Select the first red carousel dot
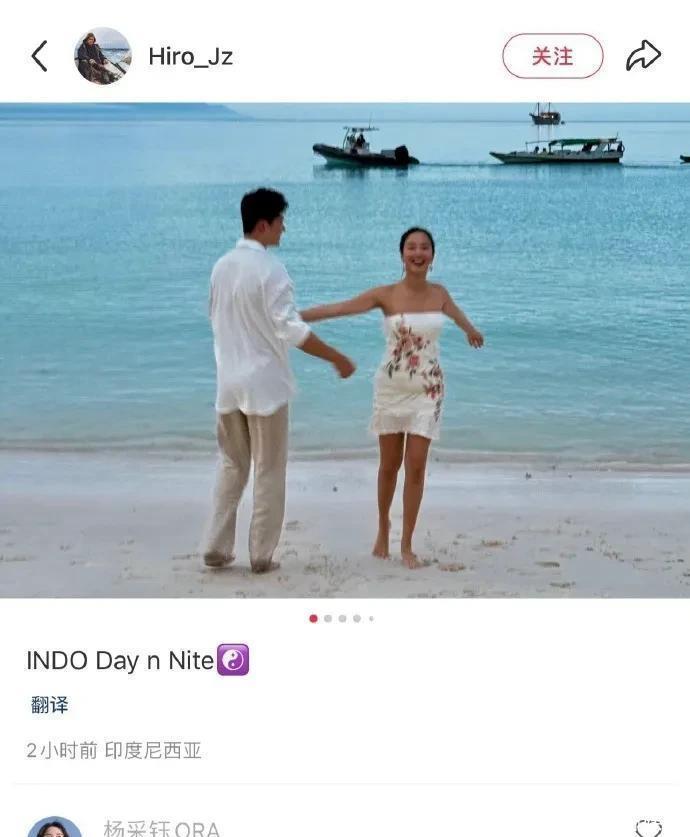This screenshot has width=690, height=837. [x=313, y=619]
